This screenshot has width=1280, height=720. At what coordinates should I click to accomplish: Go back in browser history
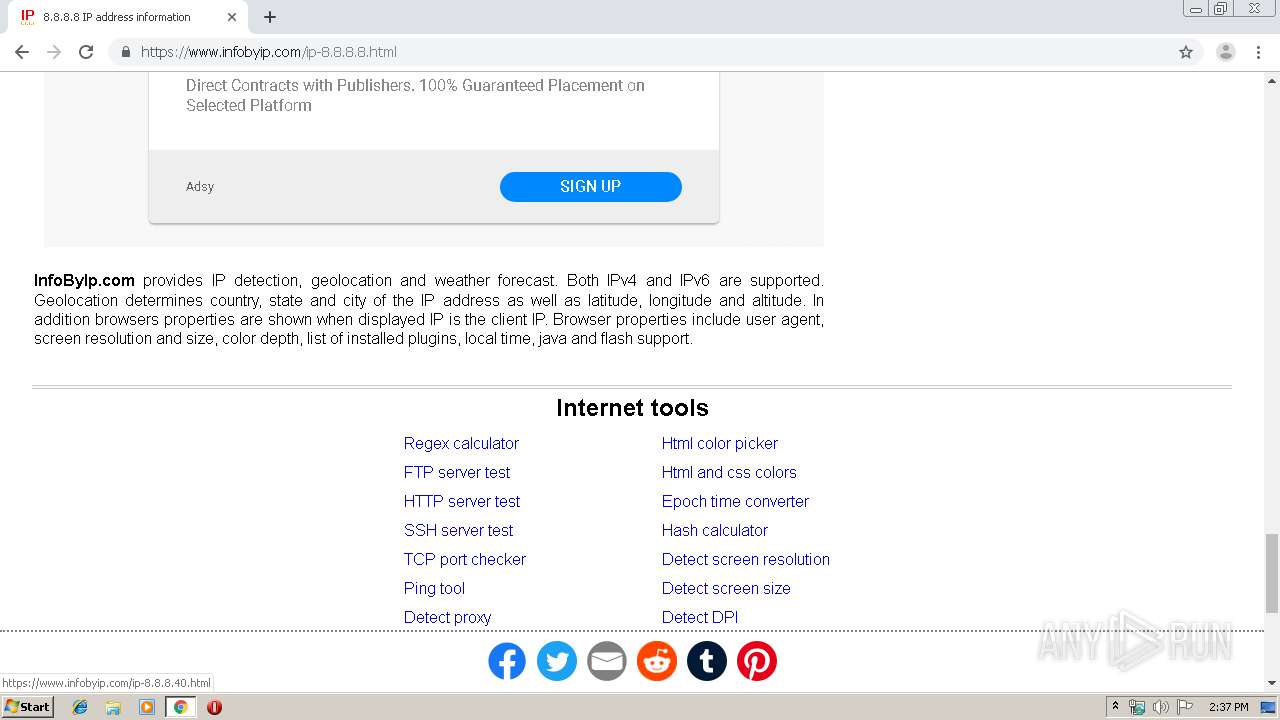pyautogui.click(x=22, y=52)
